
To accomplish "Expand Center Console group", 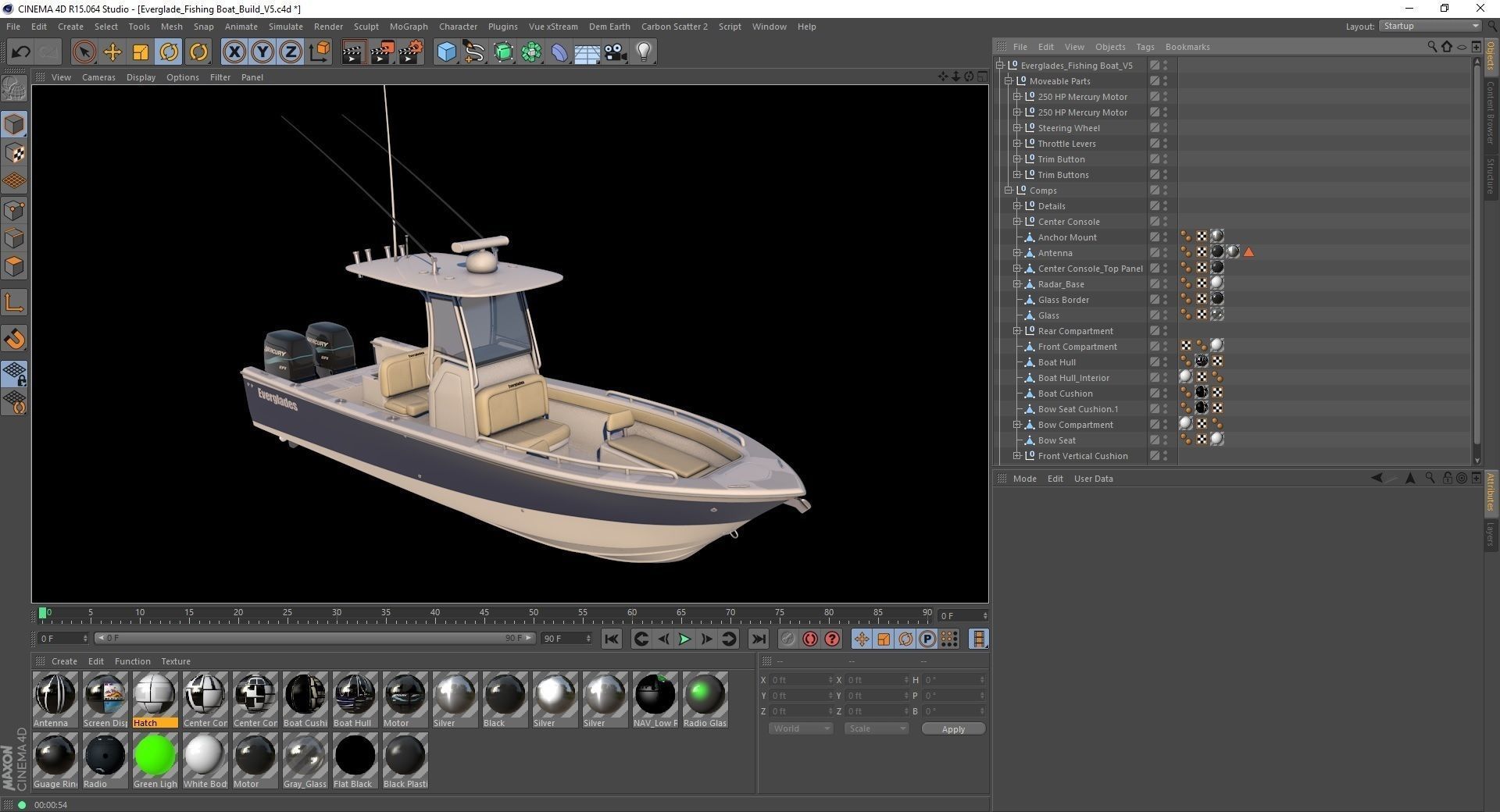I will (1017, 222).
